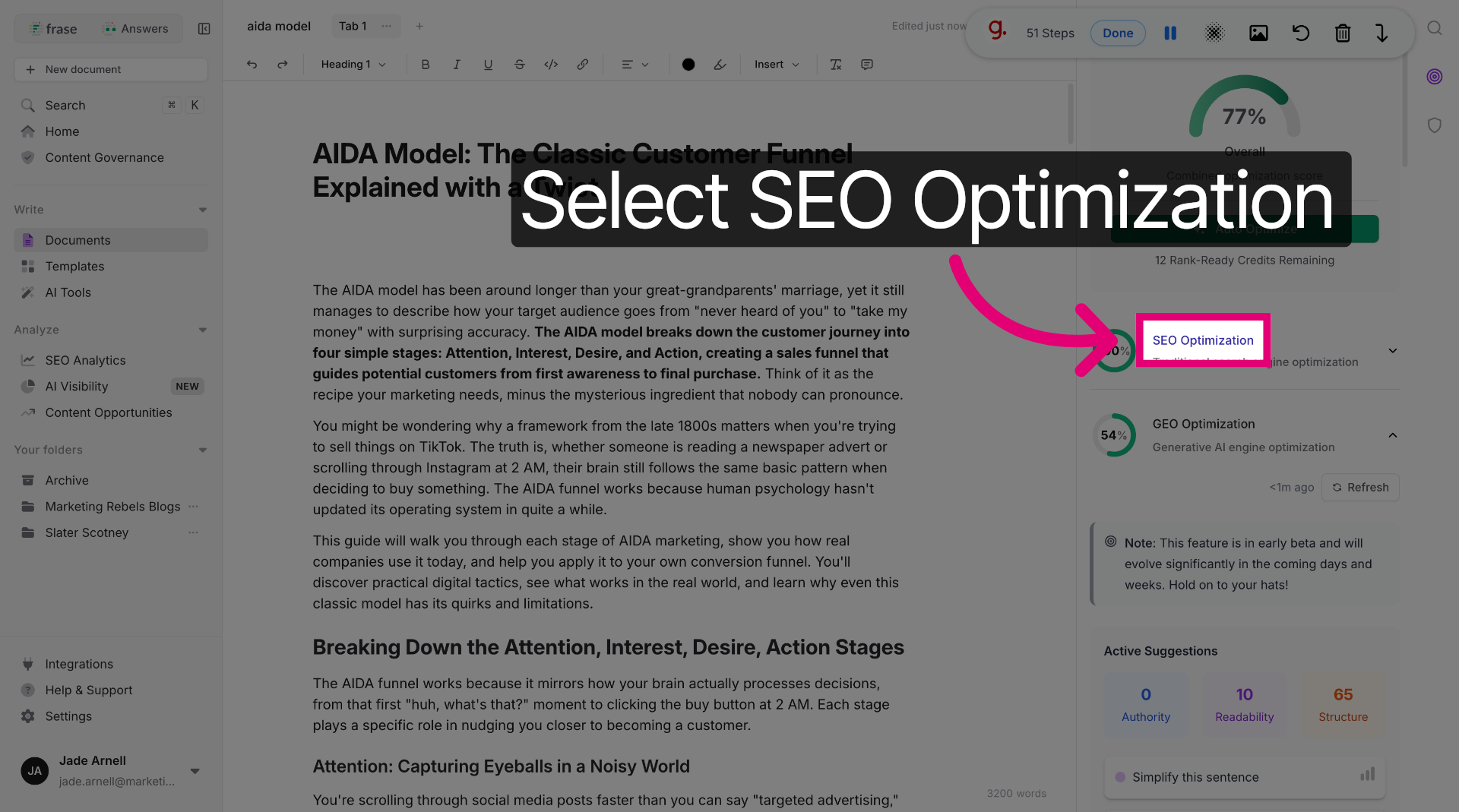Screen dimensions: 1459x812
Task: Show Readability suggestions card
Action: (1245, 704)
